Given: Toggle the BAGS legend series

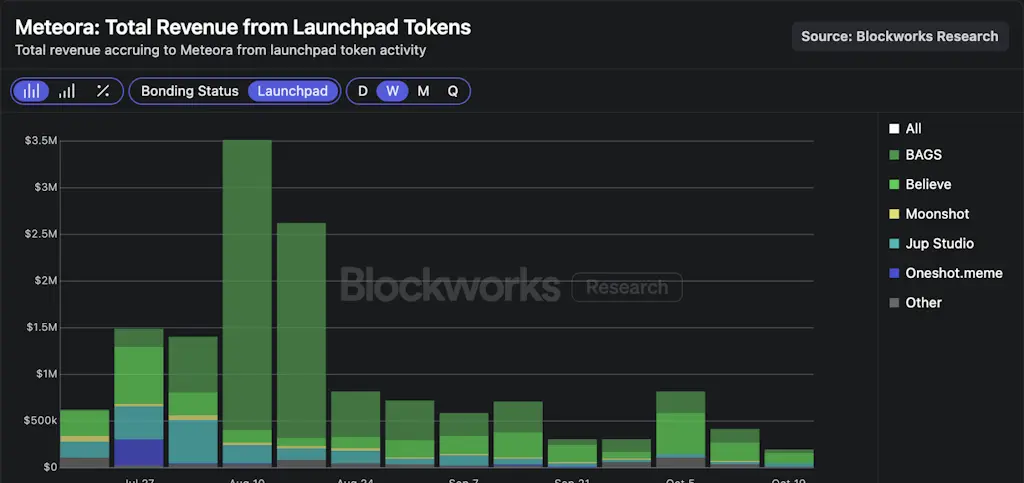Looking at the screenshot, I should (915, 155).
